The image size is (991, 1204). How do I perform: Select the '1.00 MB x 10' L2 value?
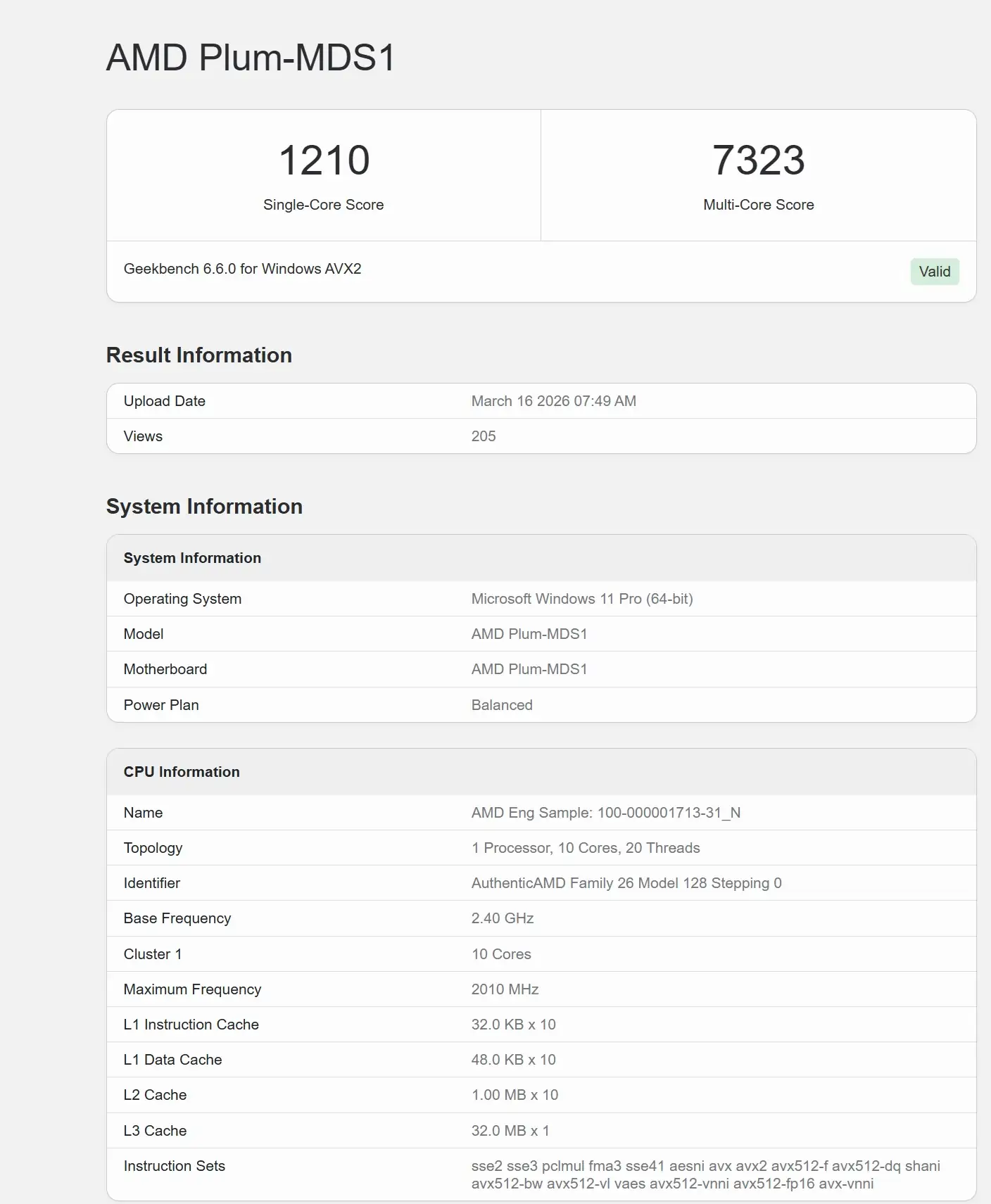[515, 1095]
